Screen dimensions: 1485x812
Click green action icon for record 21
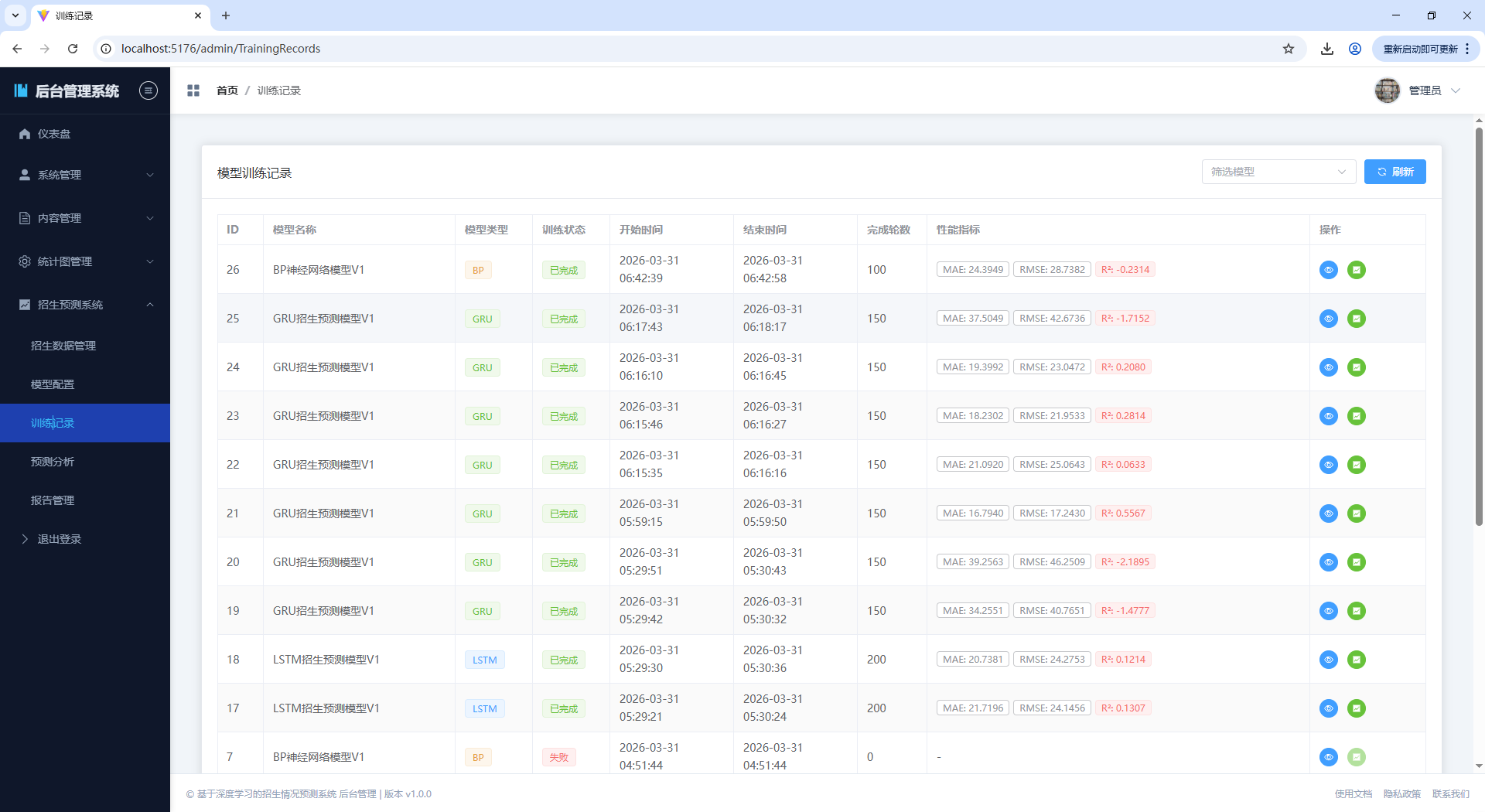coord(1356,513)
